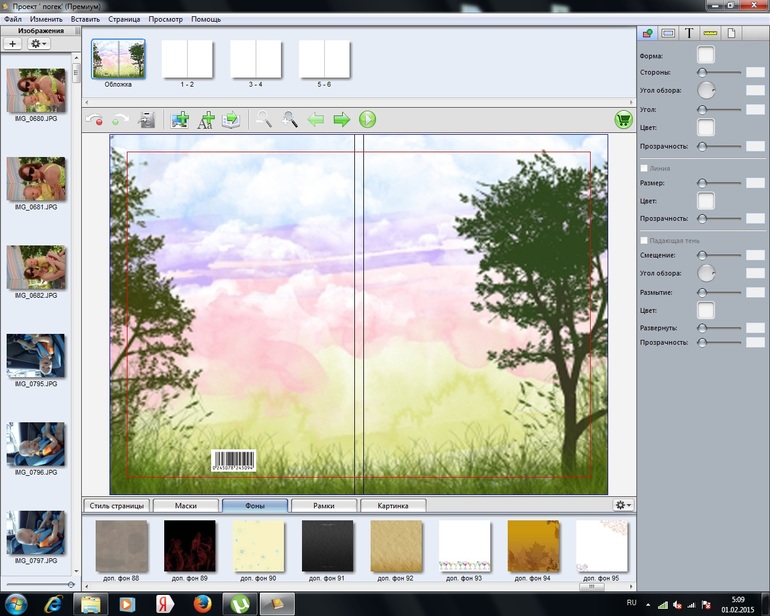
Task: Open the gear dropdown above backgrounds strip
Action: (x=623, y=506)
